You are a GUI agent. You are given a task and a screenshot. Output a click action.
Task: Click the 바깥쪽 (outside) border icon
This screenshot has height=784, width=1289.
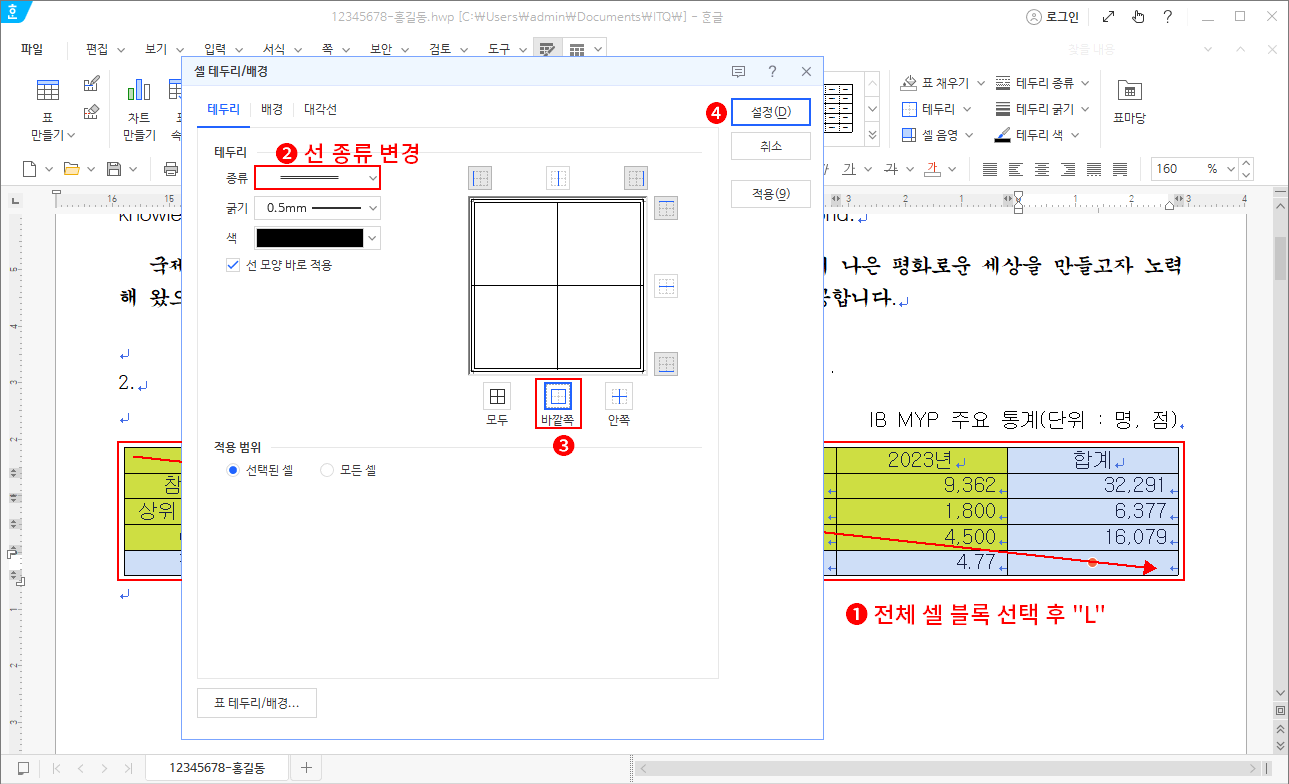point(558,397)
